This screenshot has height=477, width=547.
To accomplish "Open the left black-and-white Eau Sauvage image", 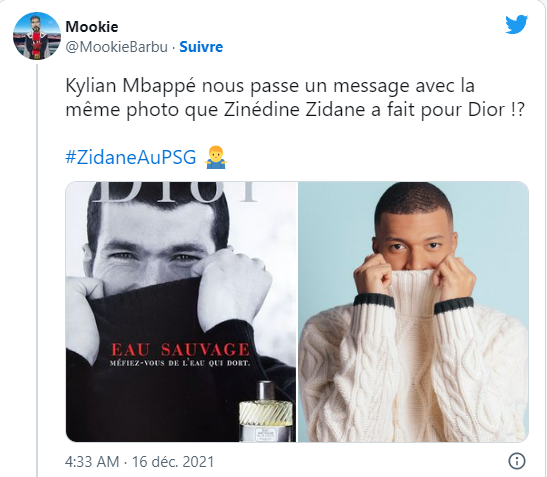I will [181, 312].
